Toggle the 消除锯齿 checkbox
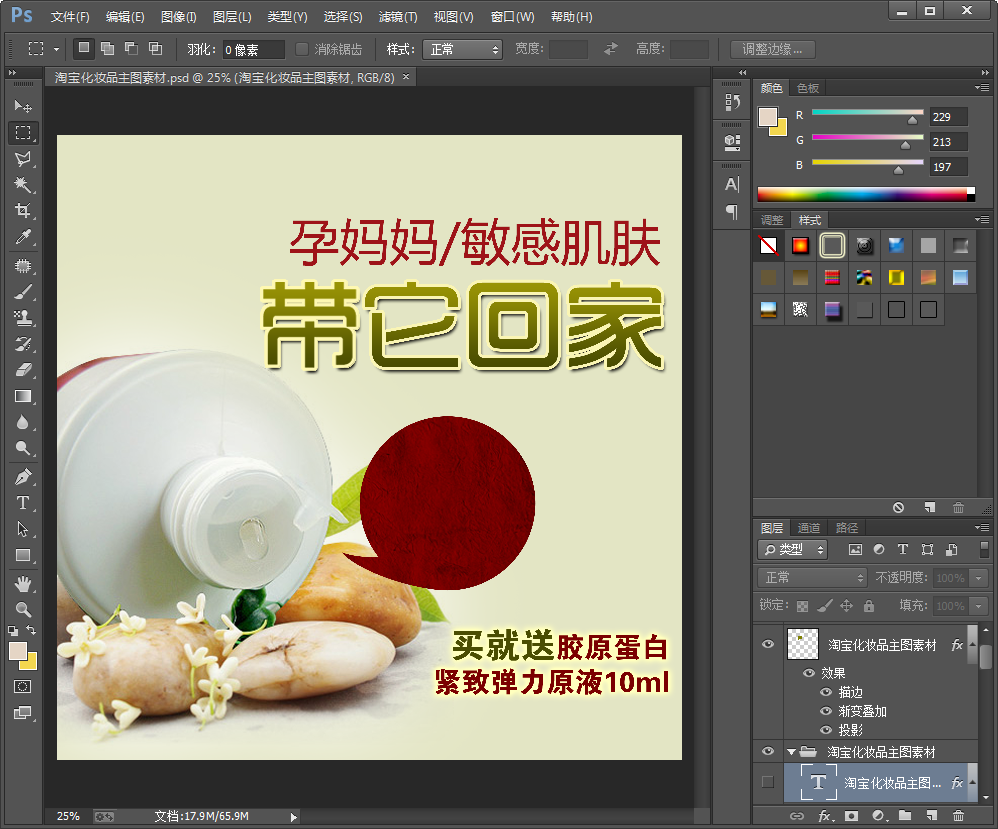 tap(302, 49)
